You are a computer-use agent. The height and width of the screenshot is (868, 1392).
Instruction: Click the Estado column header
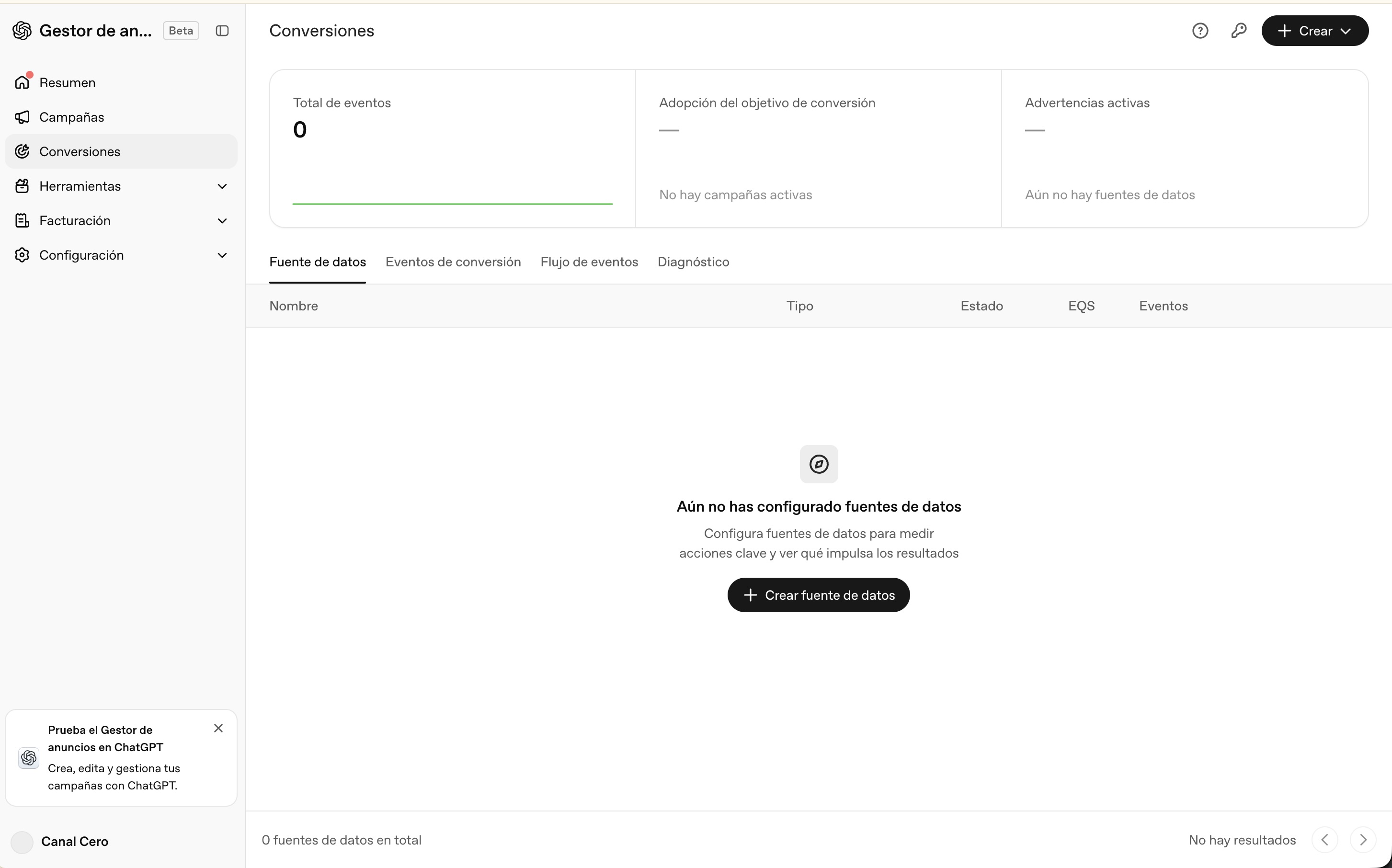tap(981, 306)
